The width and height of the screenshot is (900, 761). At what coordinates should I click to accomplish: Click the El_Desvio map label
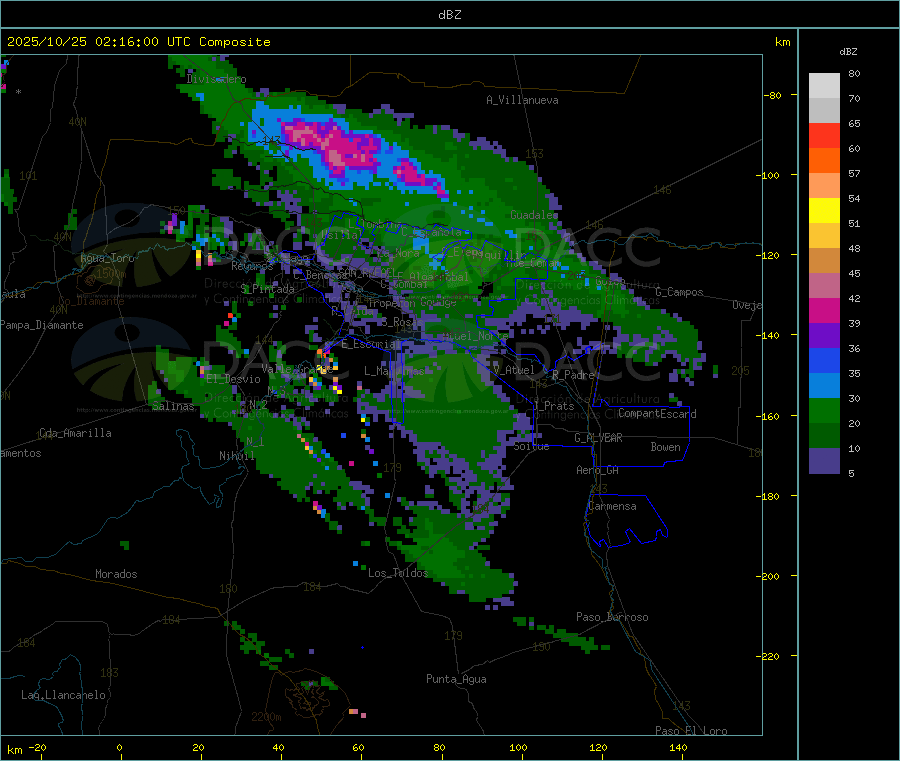234,379
